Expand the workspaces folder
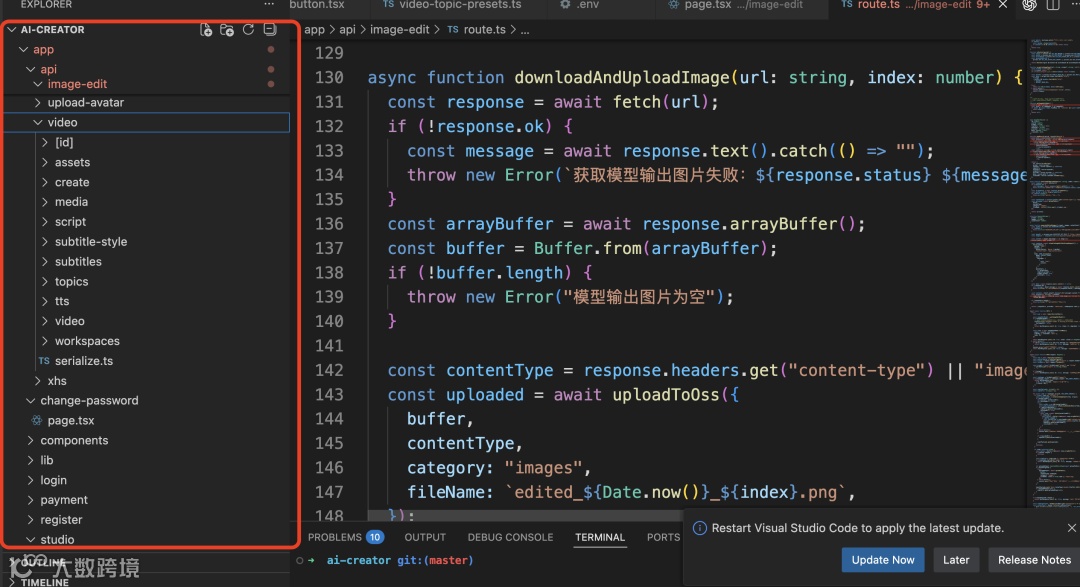This screenshot has height=587, width=1080. [x=45, y=341]
